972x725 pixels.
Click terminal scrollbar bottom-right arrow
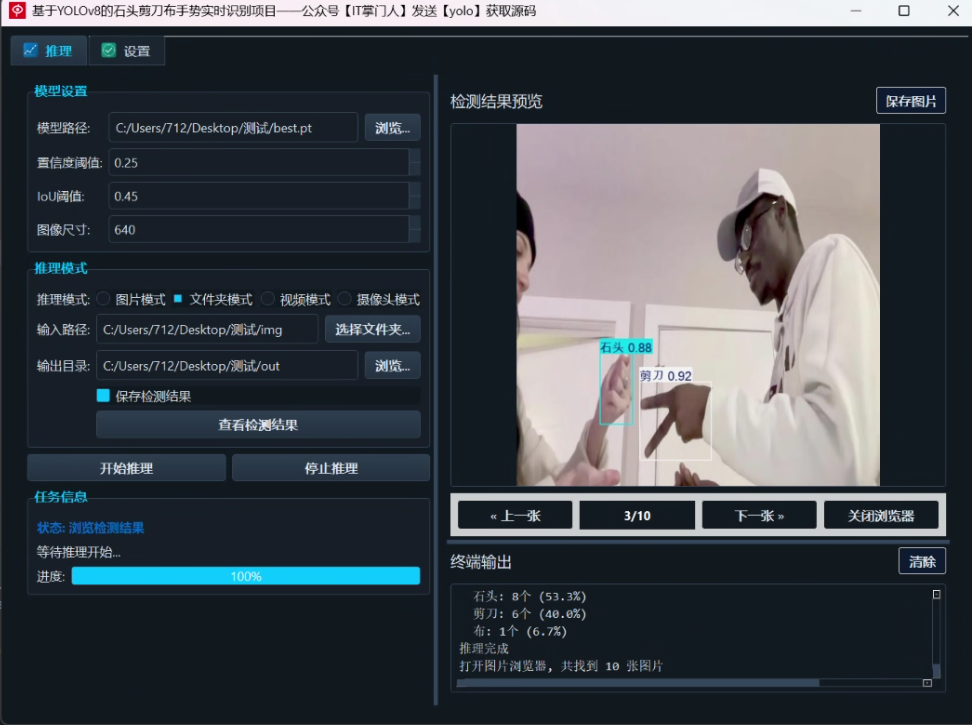[x=927, y=683]
